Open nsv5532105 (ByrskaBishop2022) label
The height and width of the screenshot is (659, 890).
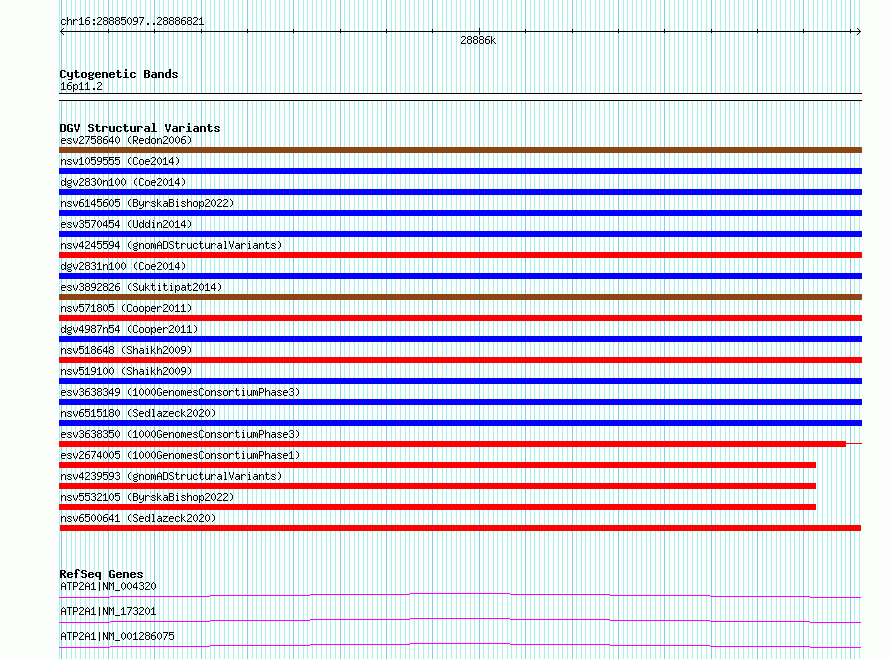[147, 497]
